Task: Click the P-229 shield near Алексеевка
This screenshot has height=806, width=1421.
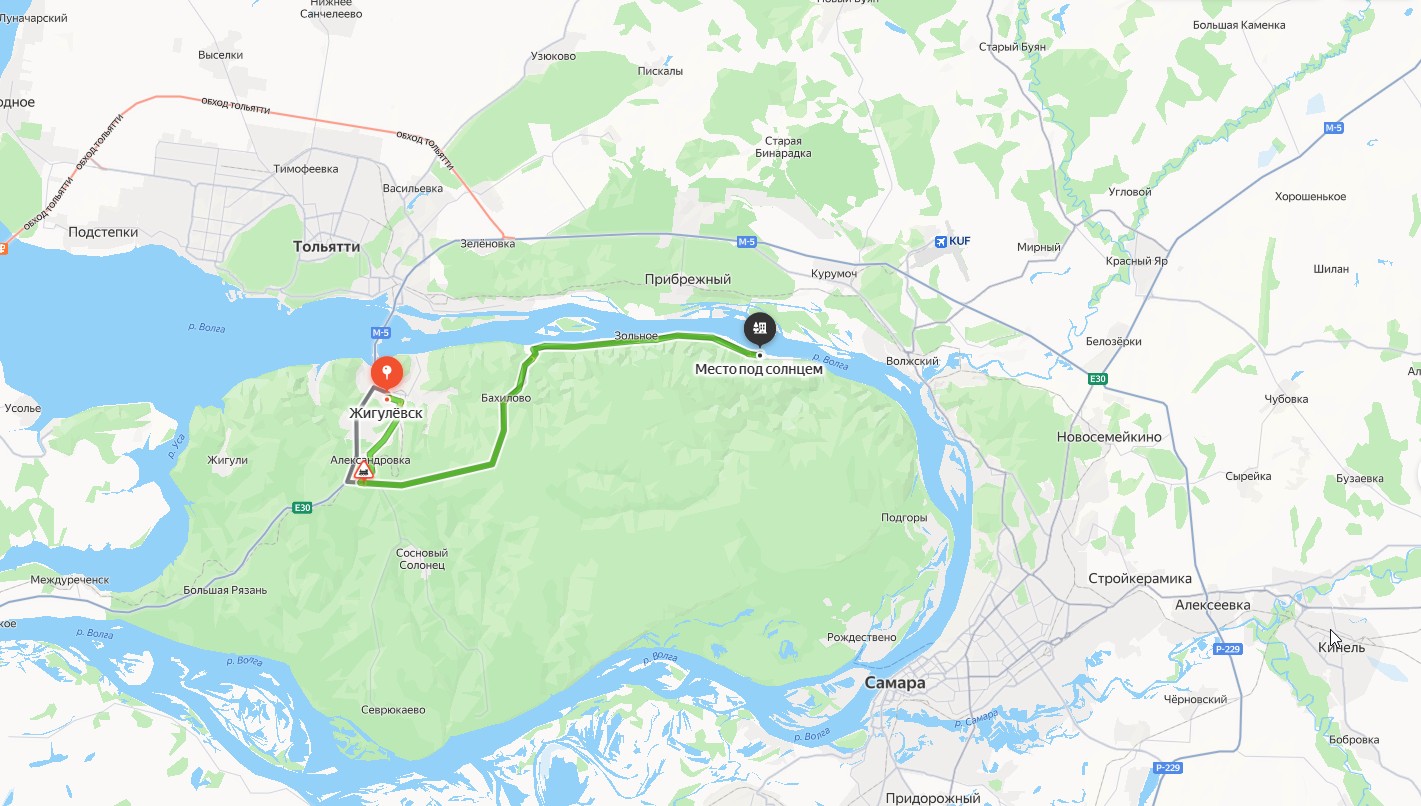Action: coord(1227,649)
